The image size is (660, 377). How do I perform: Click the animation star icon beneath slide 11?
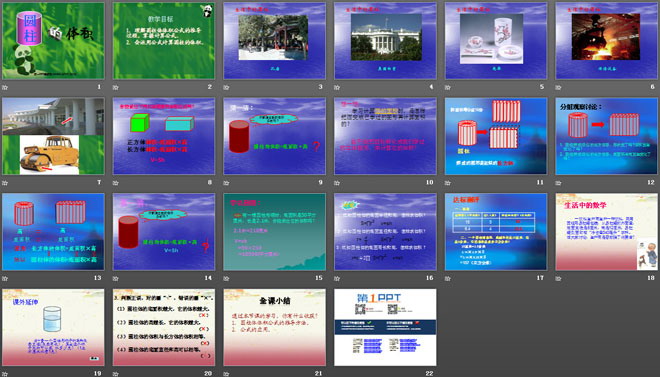pos(448,183)
